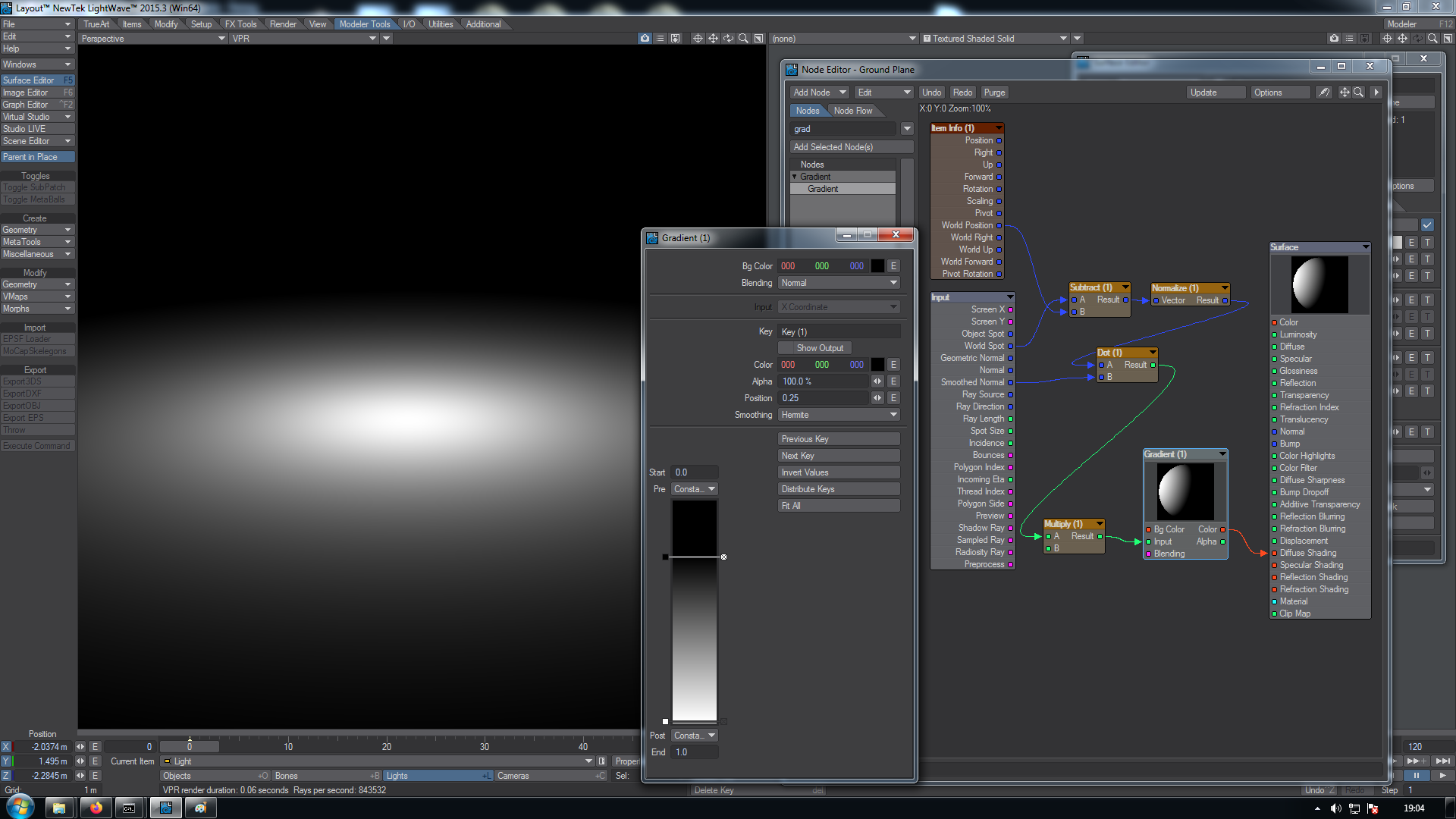1456x819 pixels.
Task: Open the Blending Normal dropdown
Action: [x=839, y=283]
